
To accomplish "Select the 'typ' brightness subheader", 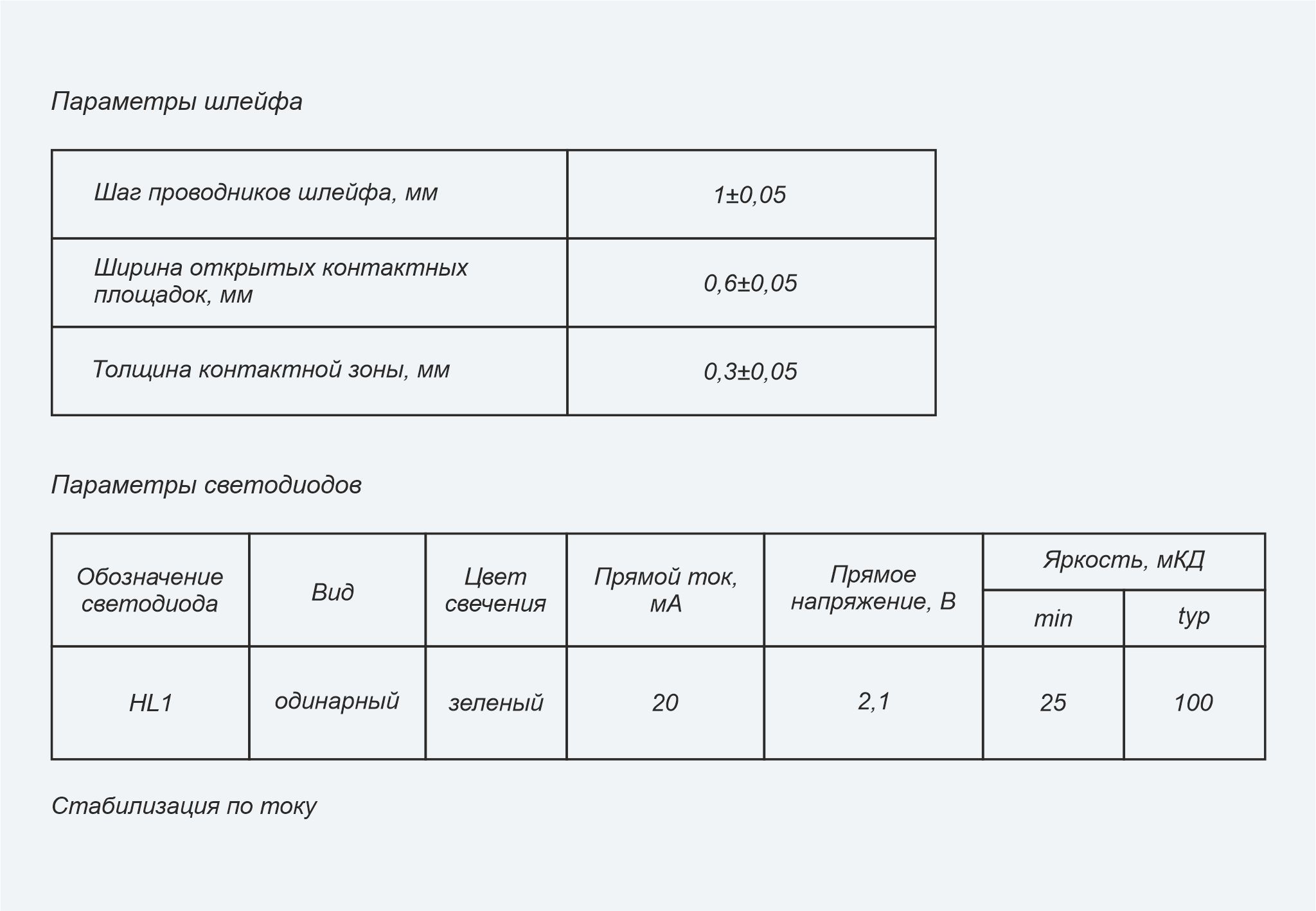I will (1195, 618).
